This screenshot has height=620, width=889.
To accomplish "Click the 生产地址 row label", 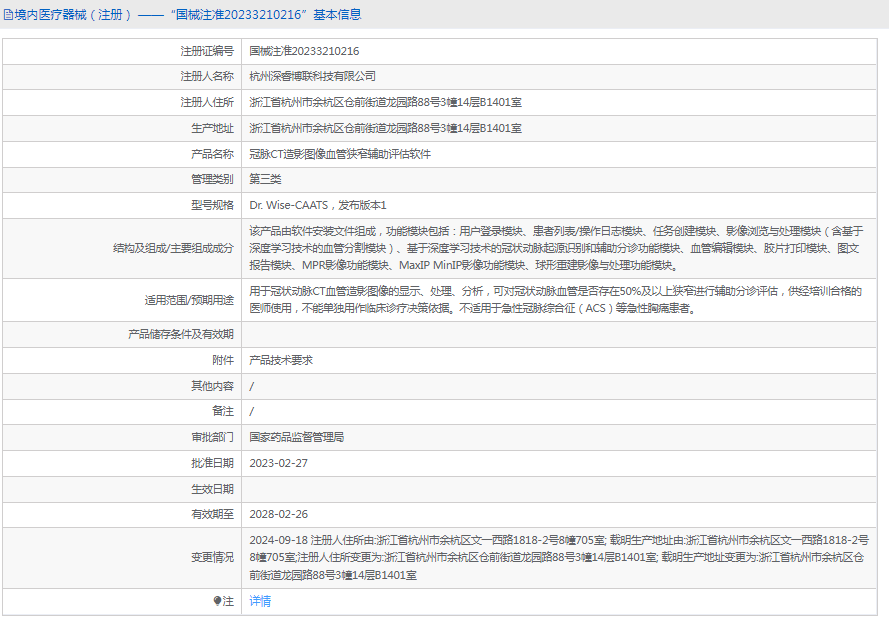I will [212, 129].
